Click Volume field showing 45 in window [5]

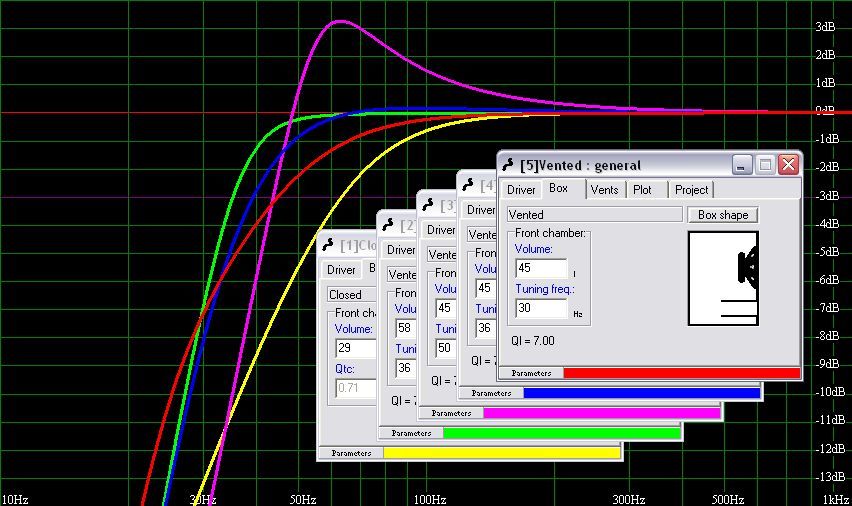point(541,268)
